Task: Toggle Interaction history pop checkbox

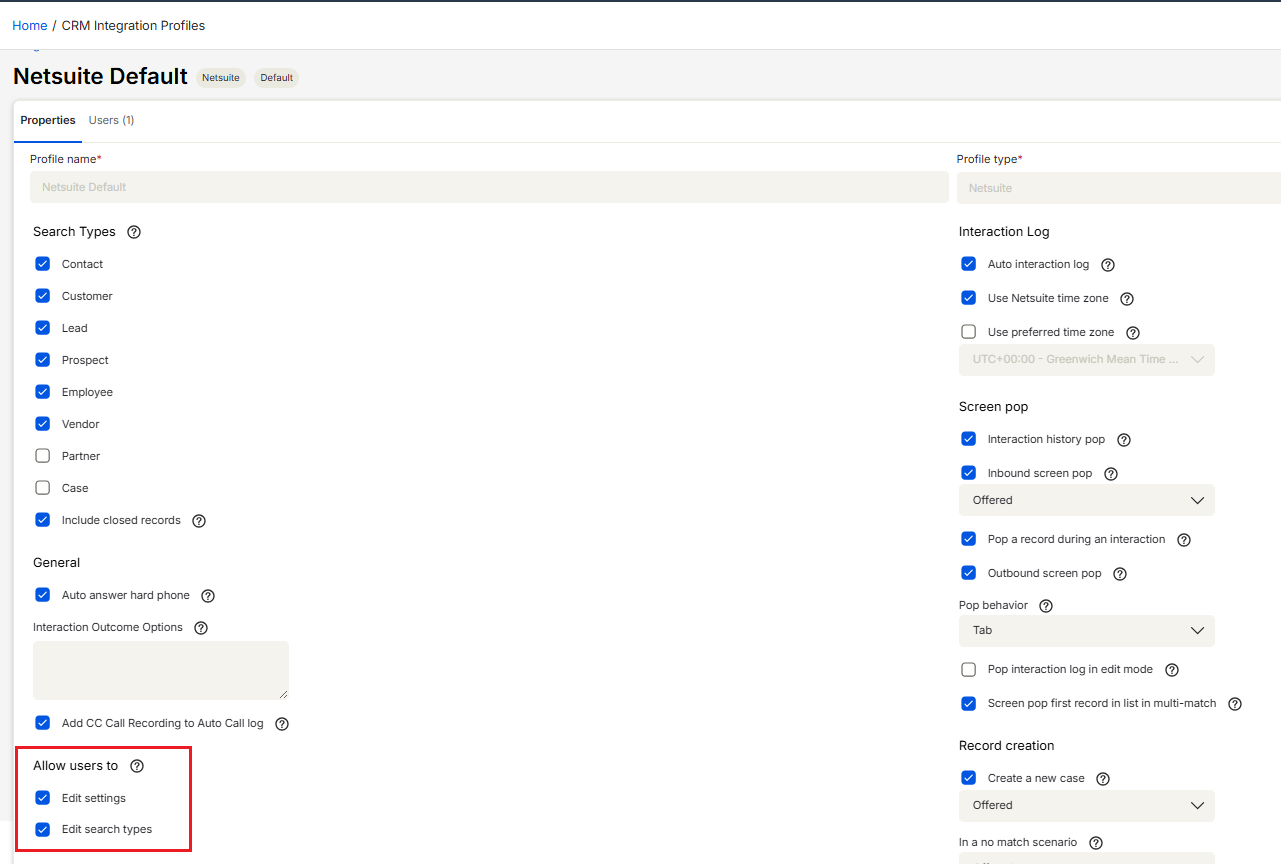Action: point(969,439)
